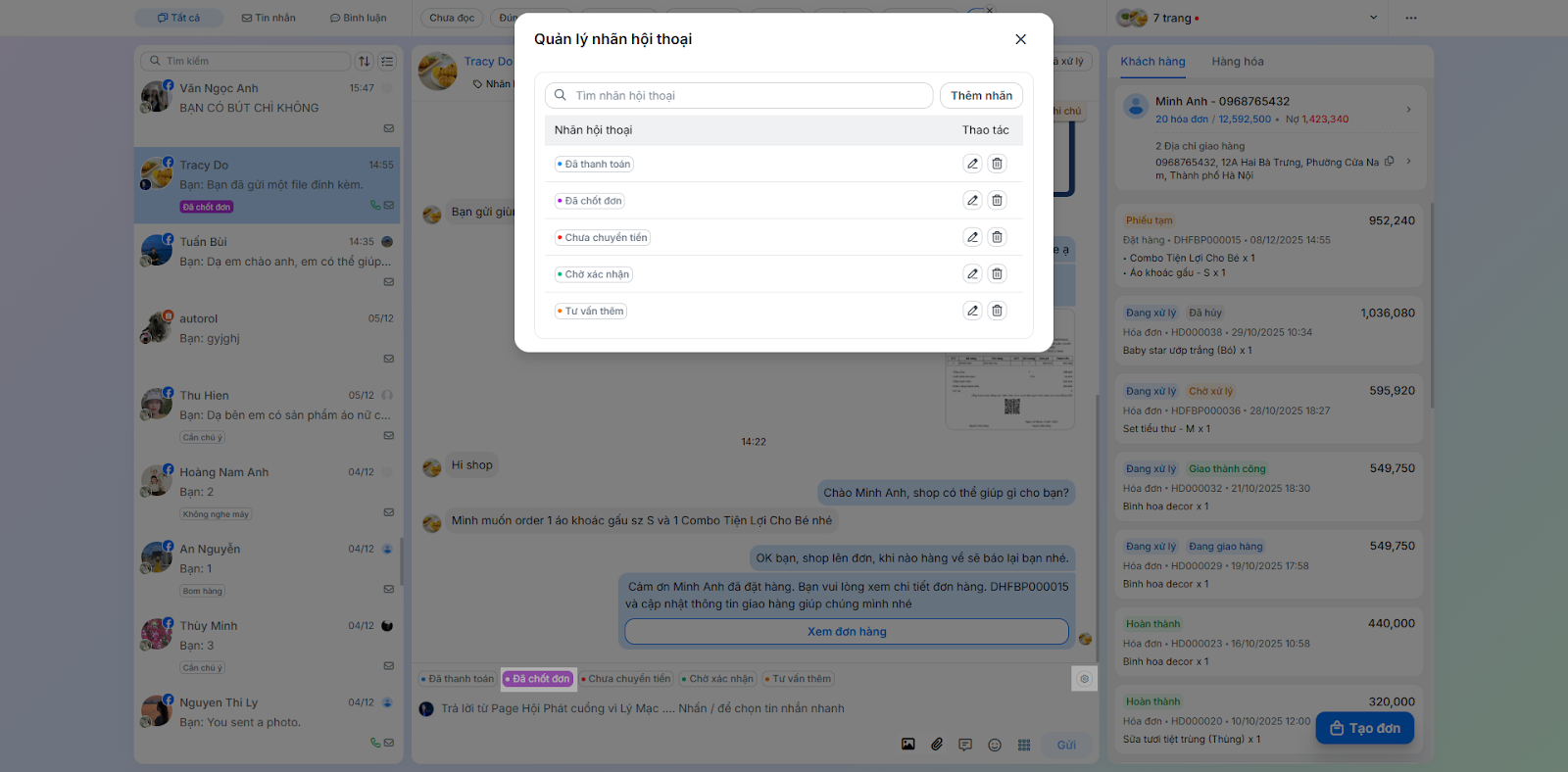Select the 'Chưa đọc' filter chip
1568x772 pixels.
[x=452, y=18]
